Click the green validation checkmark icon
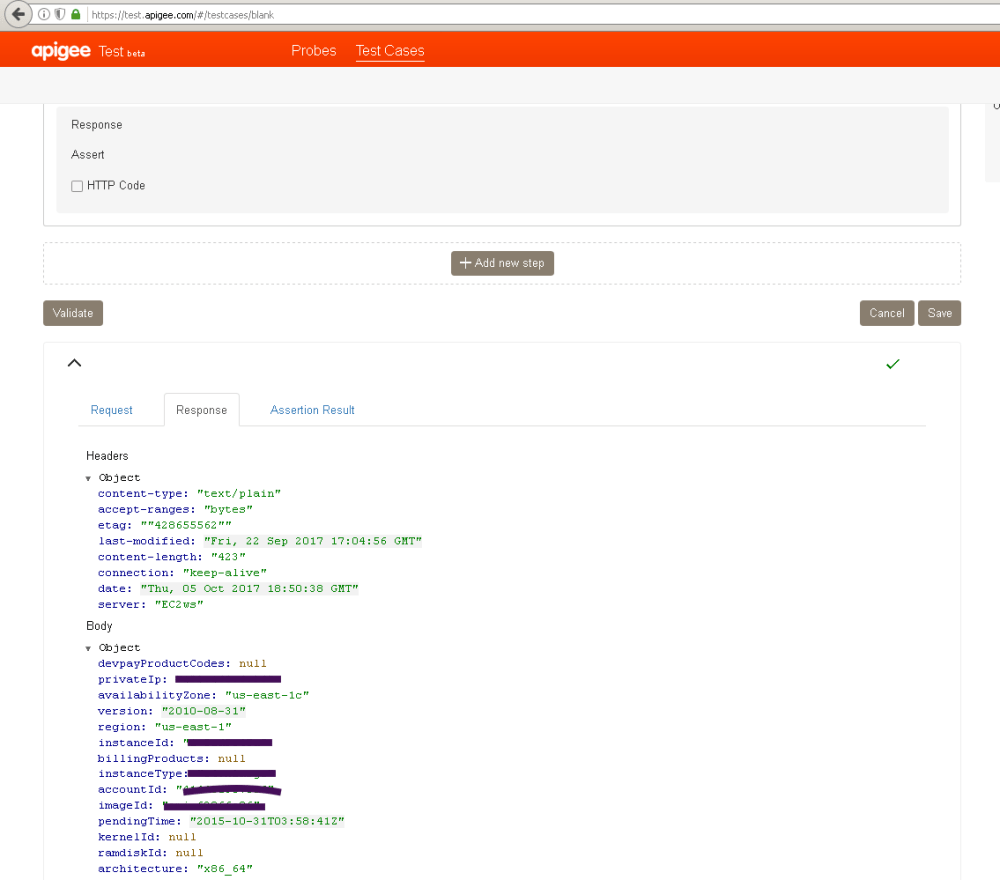1000x880 pixels. coord(893,364)
